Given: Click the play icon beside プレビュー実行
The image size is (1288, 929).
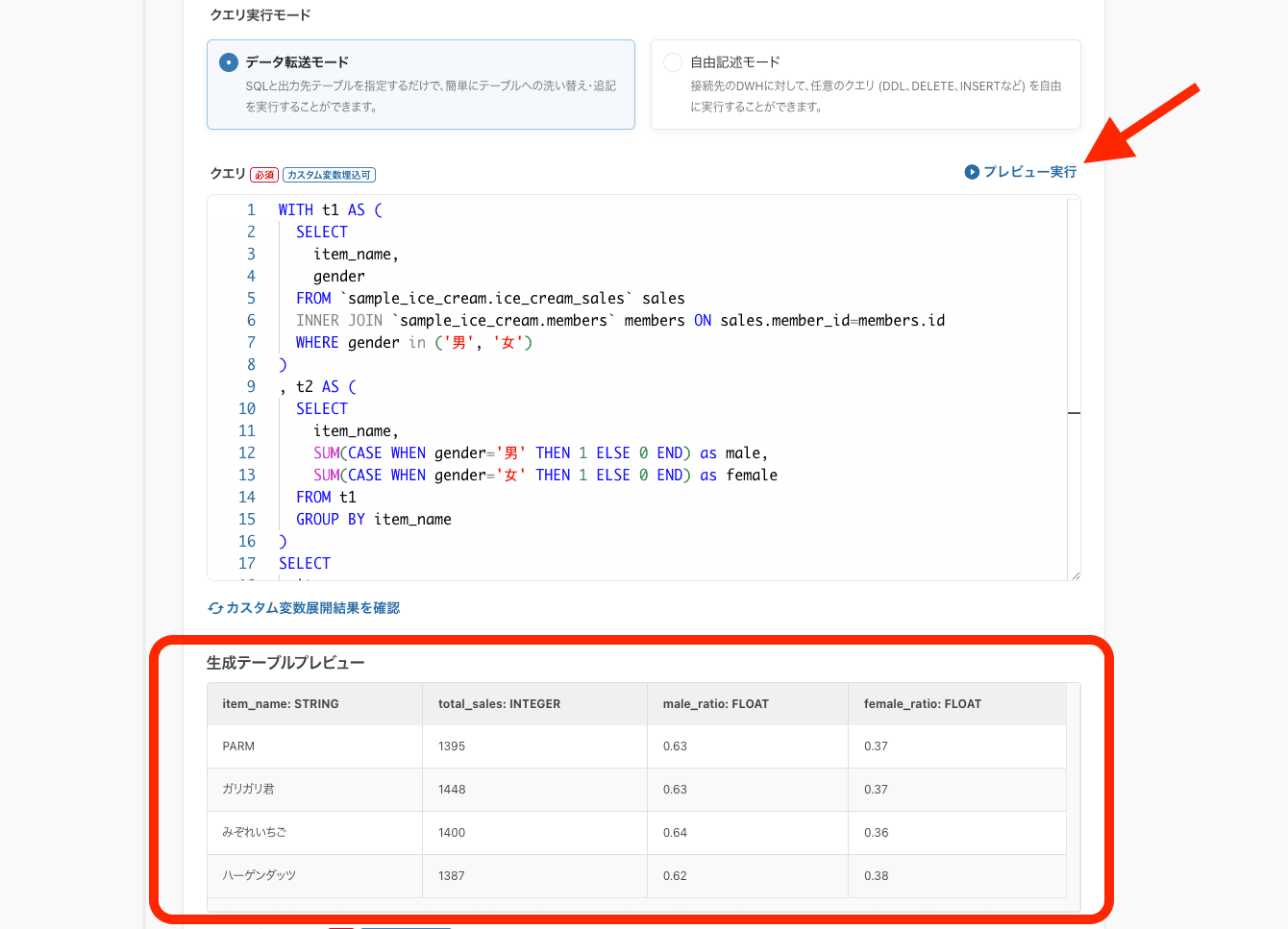Looking at the screenshot, I should (x=972, y=172).
